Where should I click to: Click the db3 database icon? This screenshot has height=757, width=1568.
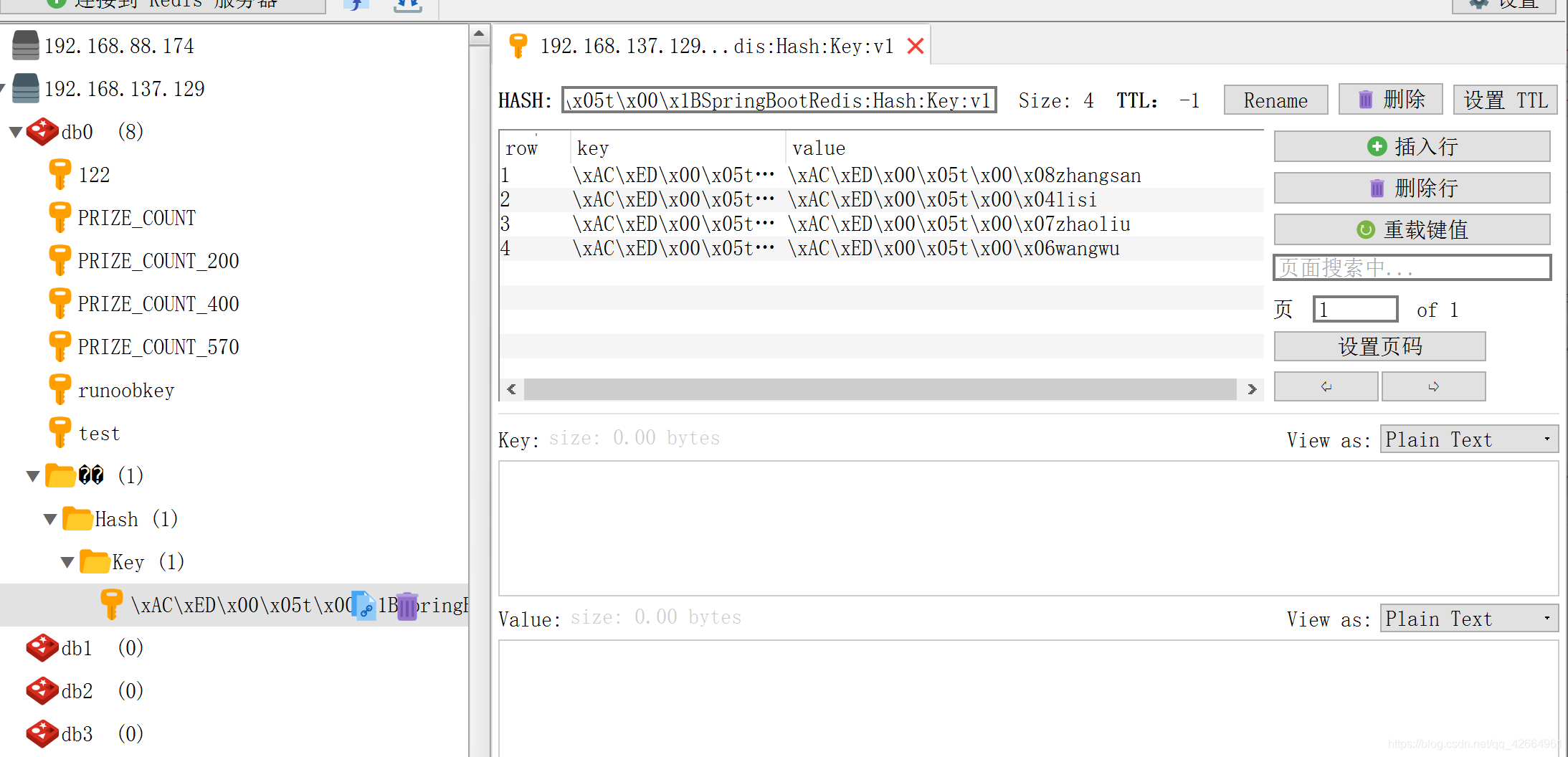point(42,733)
